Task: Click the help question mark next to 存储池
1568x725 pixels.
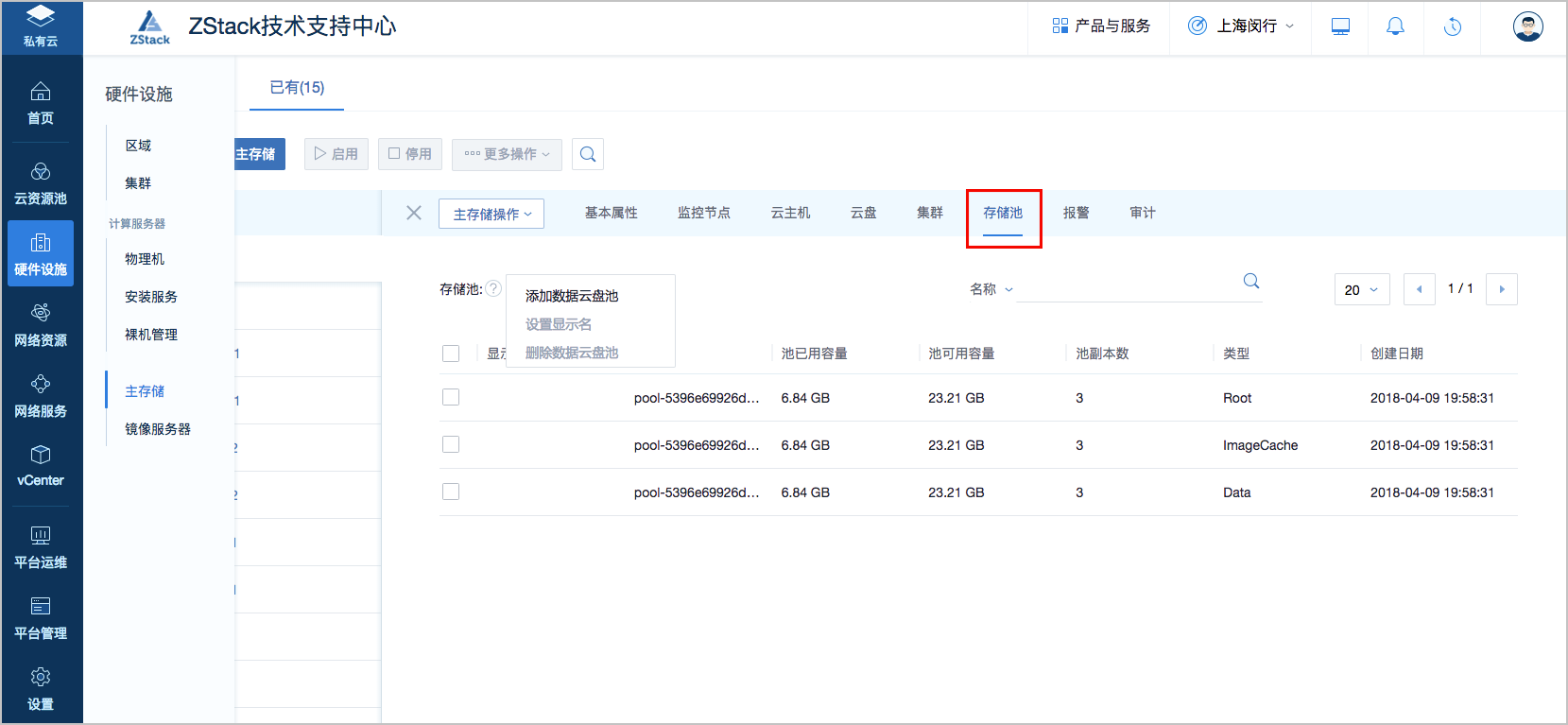Action: coord(493,289)
